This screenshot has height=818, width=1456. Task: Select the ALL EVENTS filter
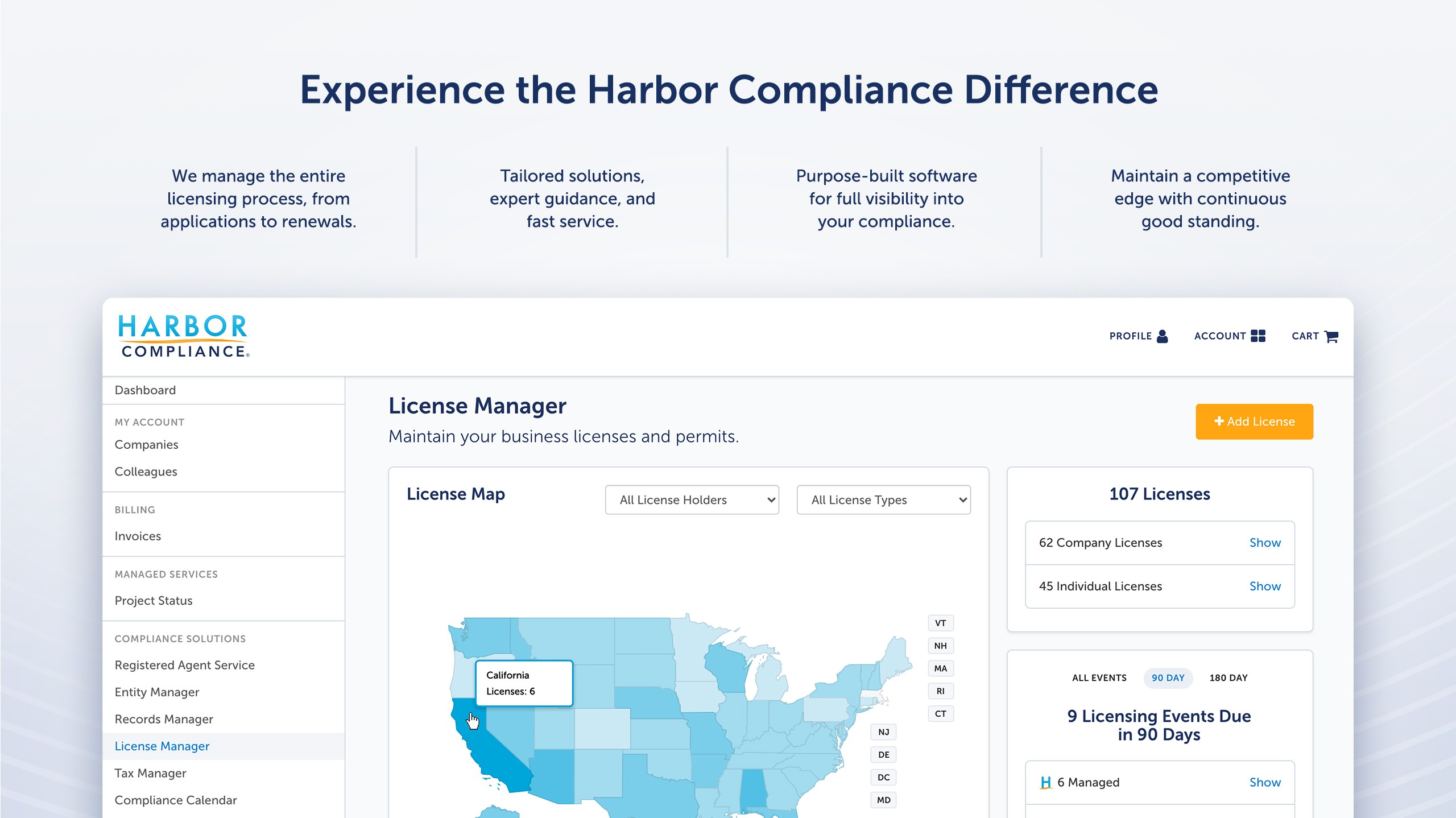(x=1099, y=677)
